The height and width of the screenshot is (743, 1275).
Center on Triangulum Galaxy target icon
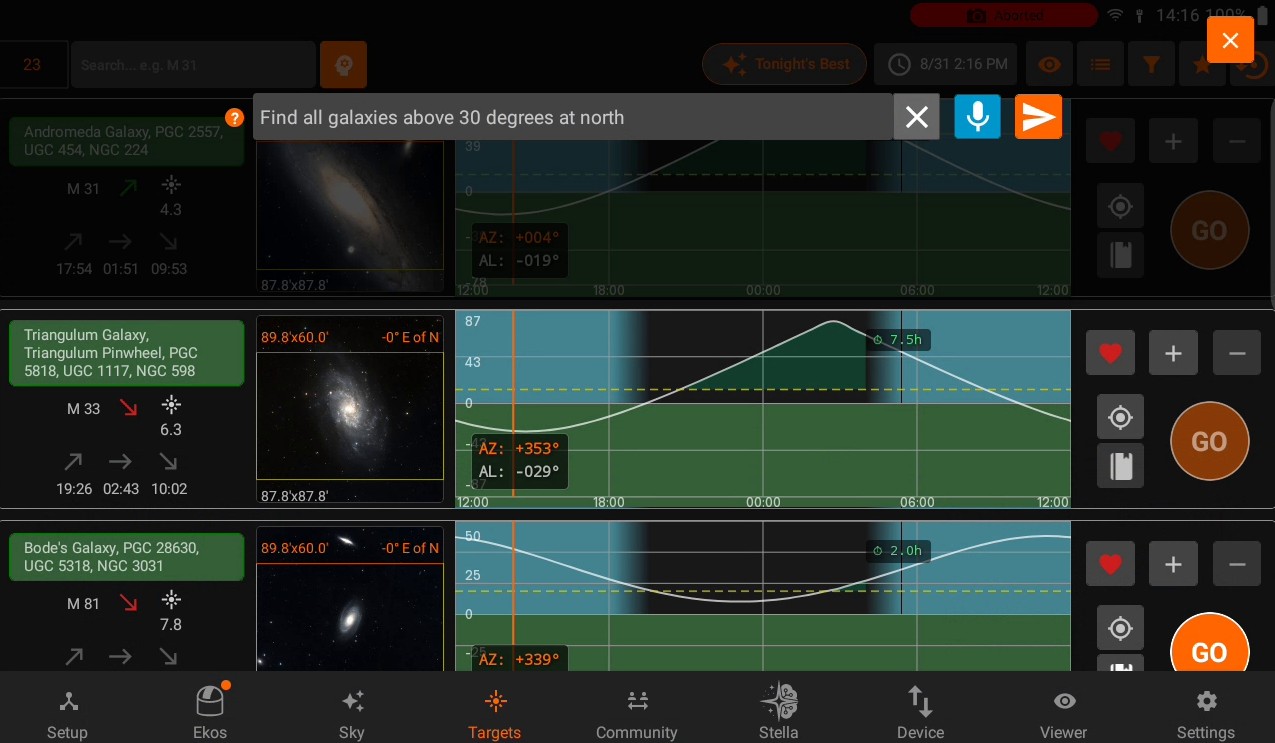click(1120, 417)
